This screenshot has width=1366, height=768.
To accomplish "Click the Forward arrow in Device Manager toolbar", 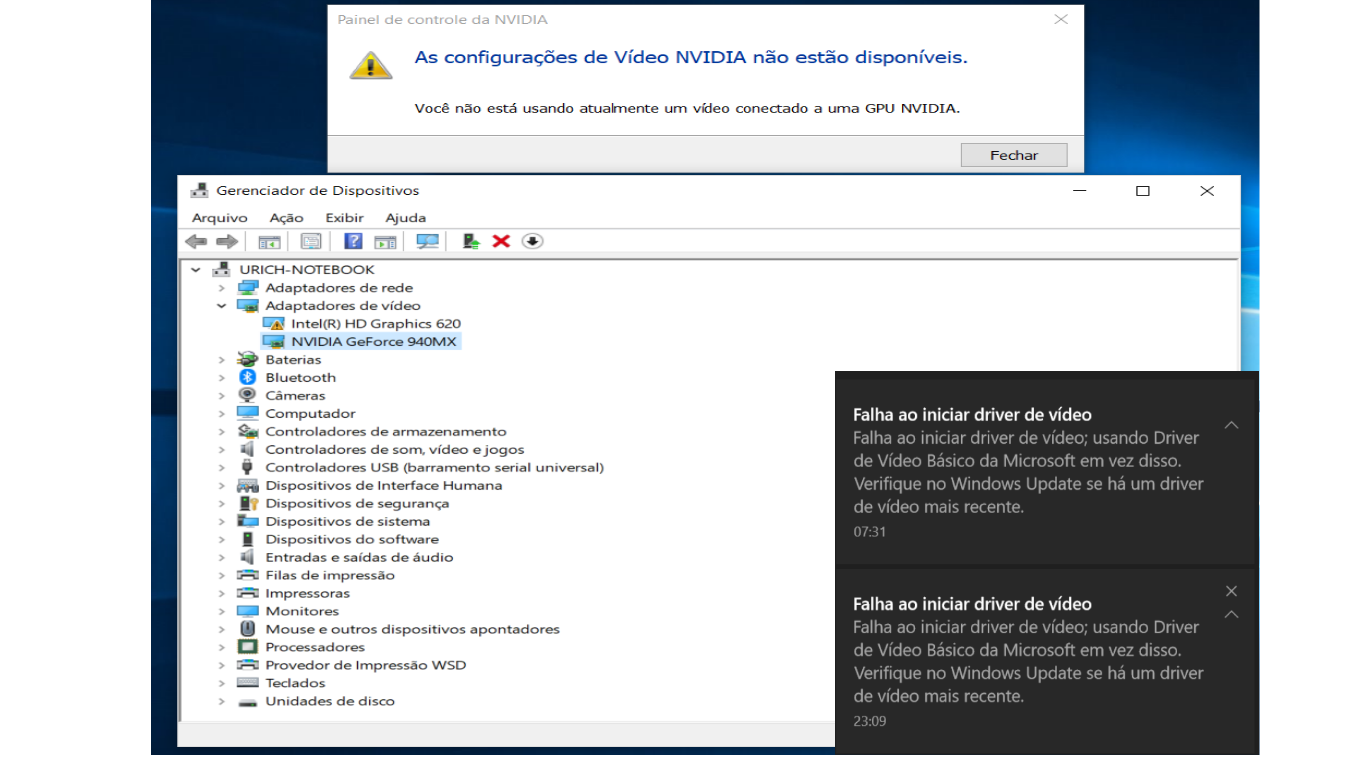I will pyautogui.click(x=227, y=241).
